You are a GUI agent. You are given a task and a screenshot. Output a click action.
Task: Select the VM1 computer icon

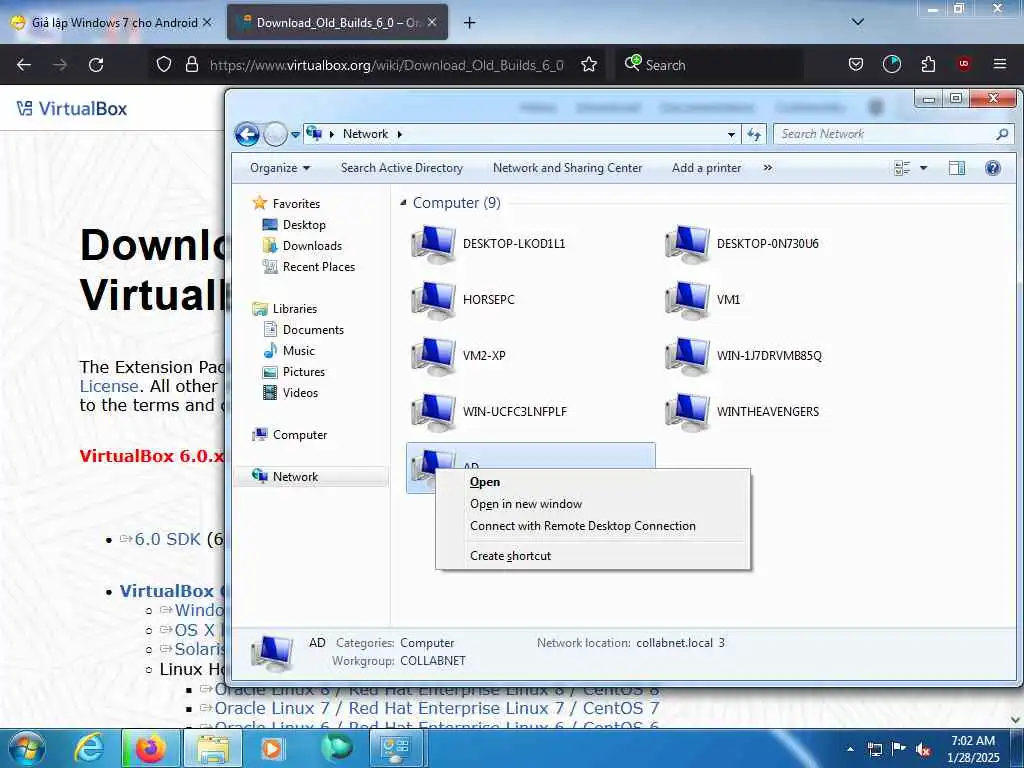[x=687, y=300]
